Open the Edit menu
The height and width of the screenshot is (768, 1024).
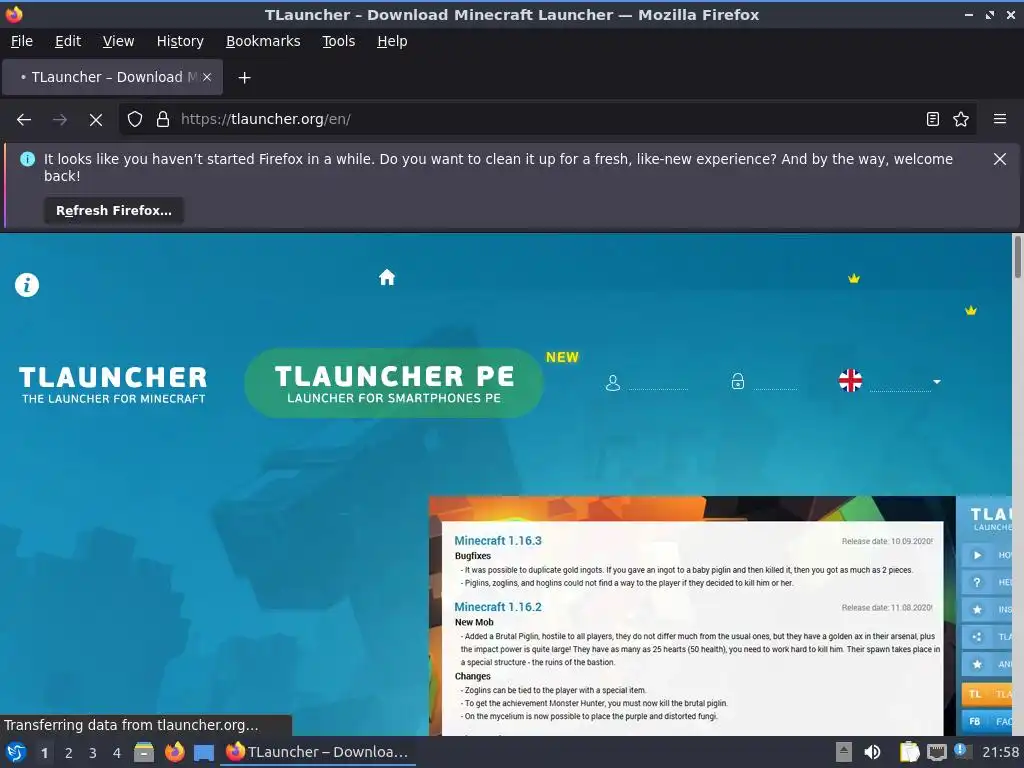click(x=68, y=41)
